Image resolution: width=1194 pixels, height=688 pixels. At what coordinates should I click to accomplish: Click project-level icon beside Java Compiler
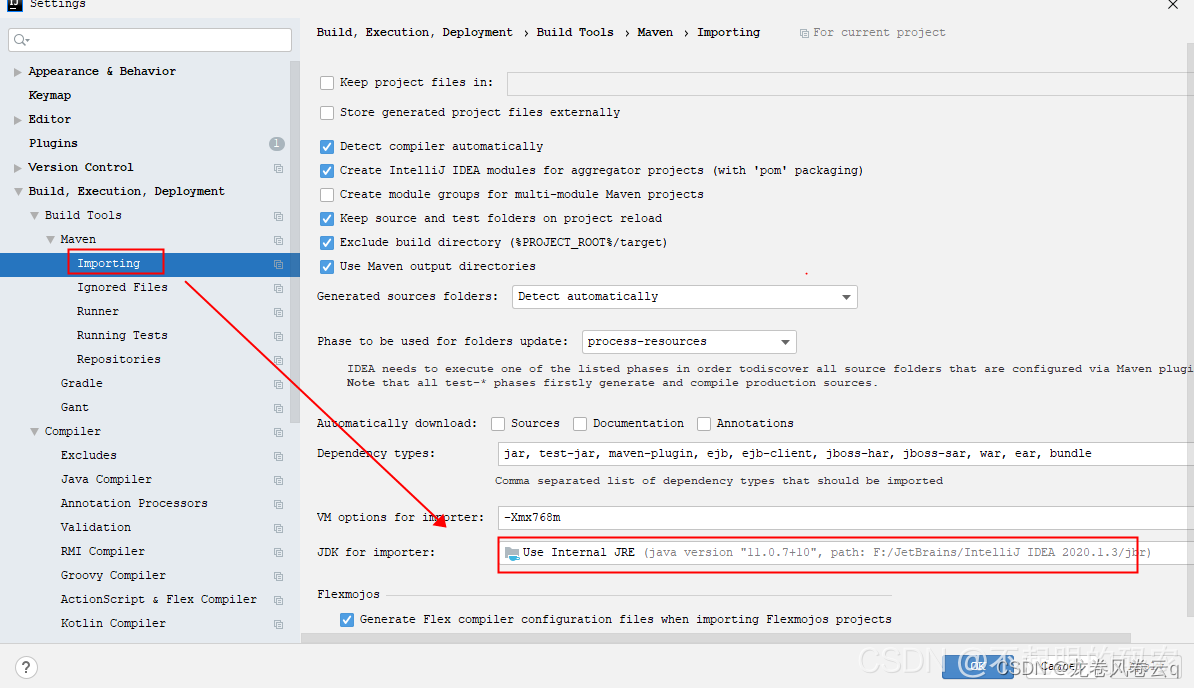coord(279,480)
